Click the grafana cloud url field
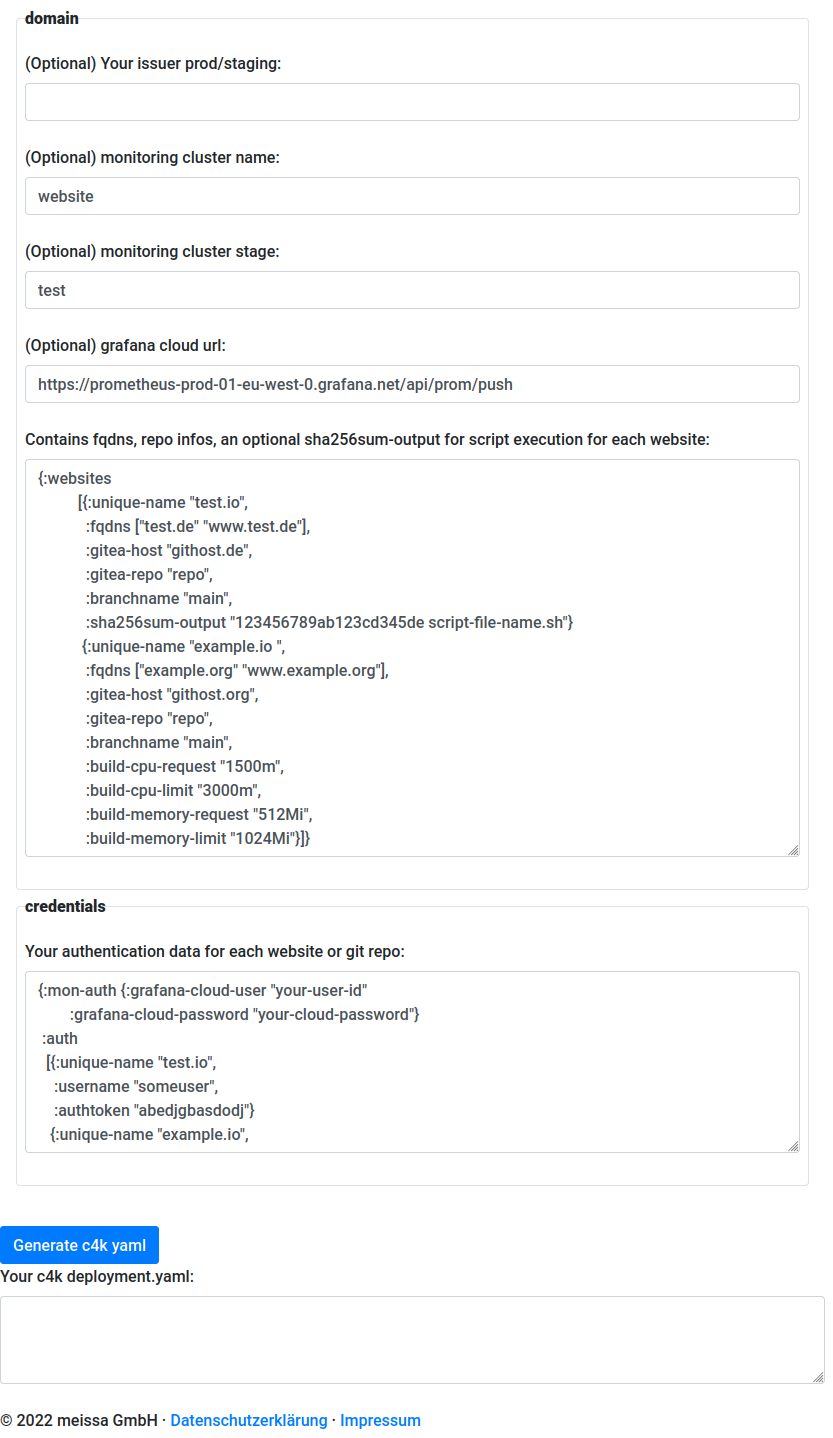The width and height of the screenshot is (833, 1438). pyautogui.click(x=412, y=384)
